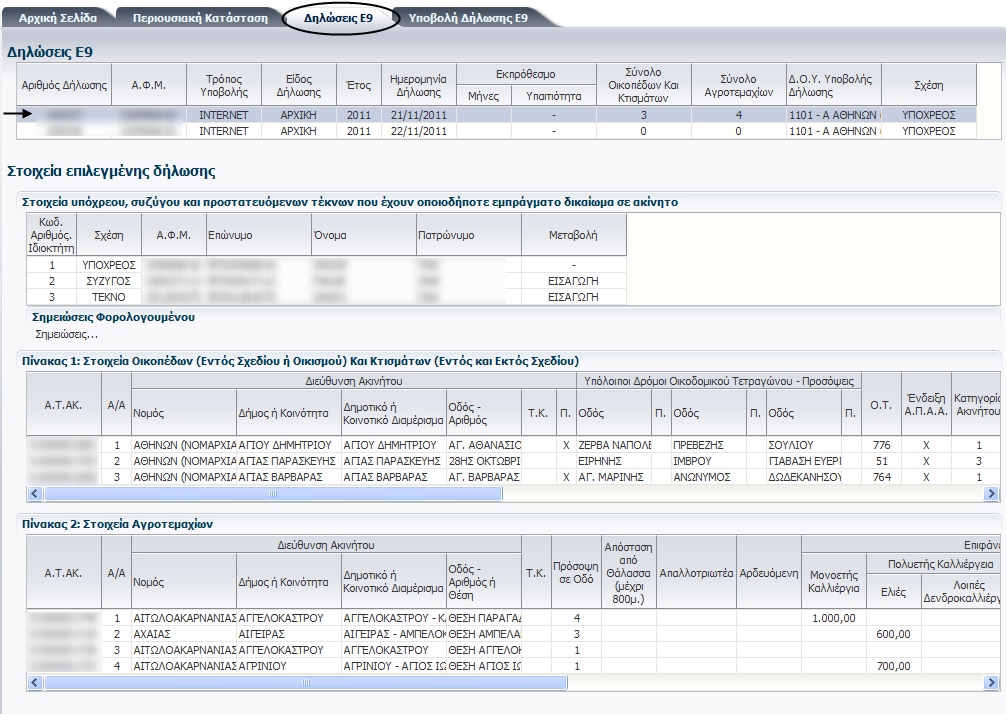The width and height of the screenshot is (1006, 714).
Task: Select the ΣΥΖΥΓΟΣ owner row
Action: (x=107, y=281)
